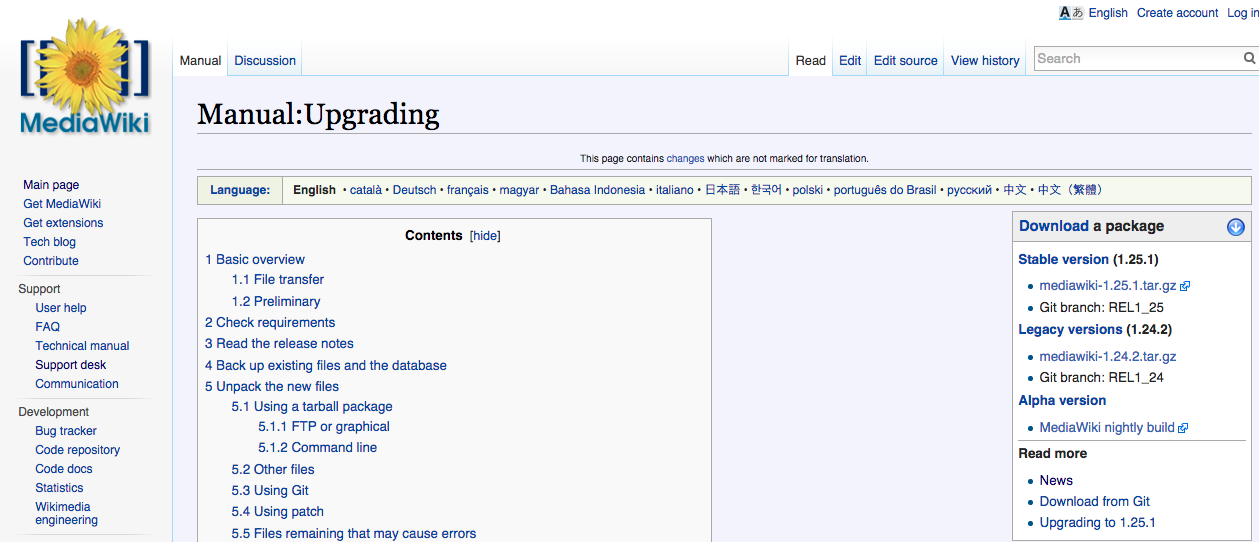Open Contribute sidebar link
Viewport: 1259px width, 542px height.
(51, 261)
